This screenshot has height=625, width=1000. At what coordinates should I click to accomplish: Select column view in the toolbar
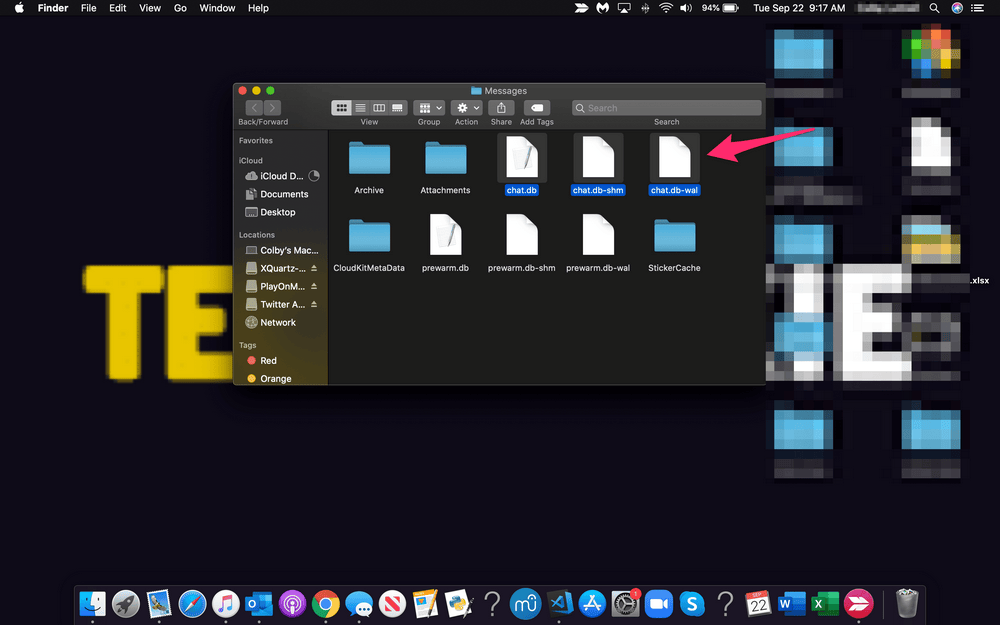click(x=379, y=107)
